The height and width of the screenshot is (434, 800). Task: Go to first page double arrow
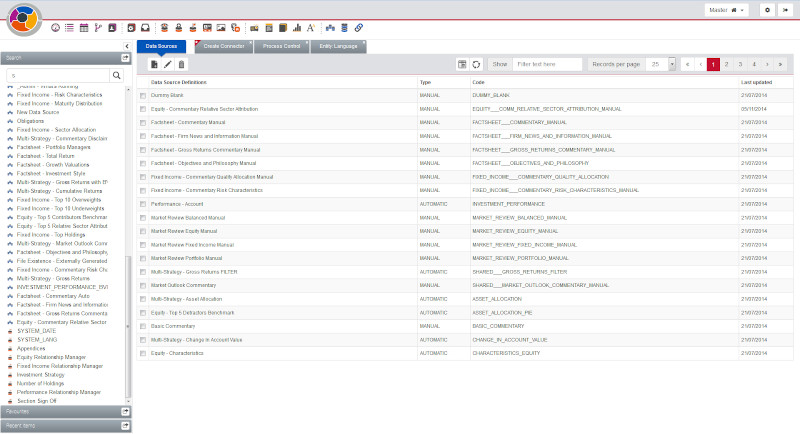687,64
